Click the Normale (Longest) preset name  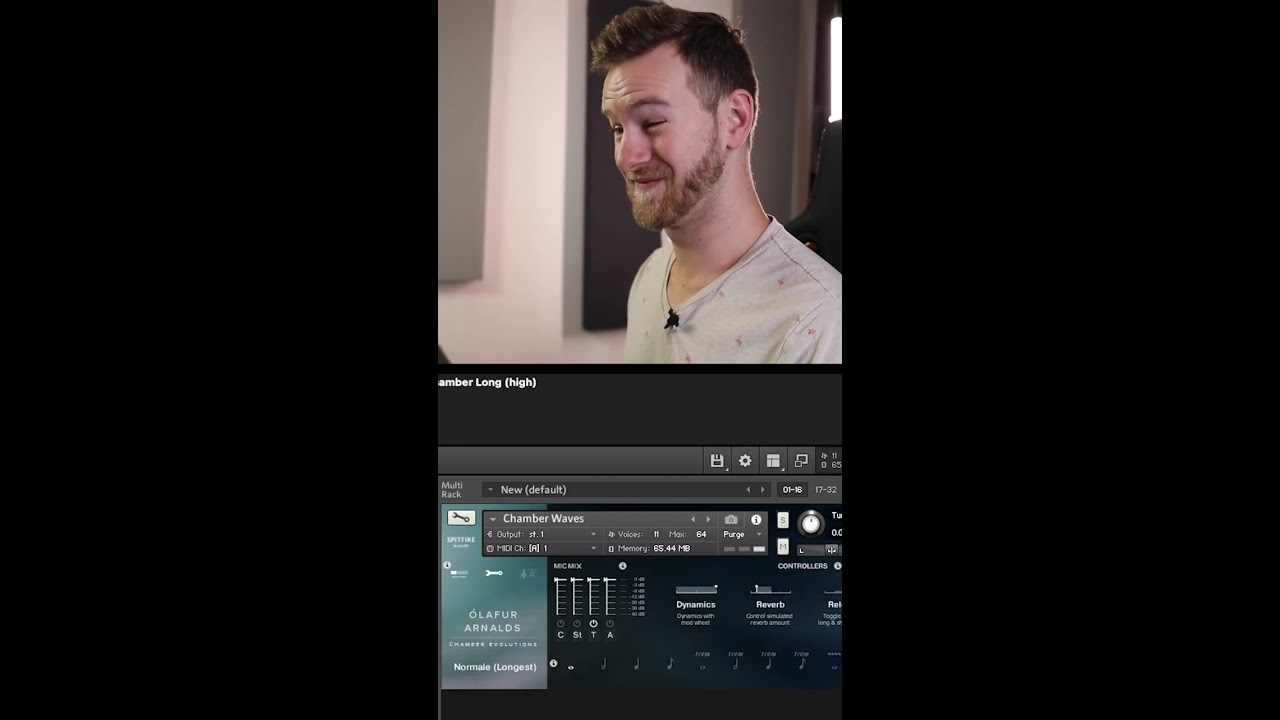pyautogui.click(x=495, y=667)
